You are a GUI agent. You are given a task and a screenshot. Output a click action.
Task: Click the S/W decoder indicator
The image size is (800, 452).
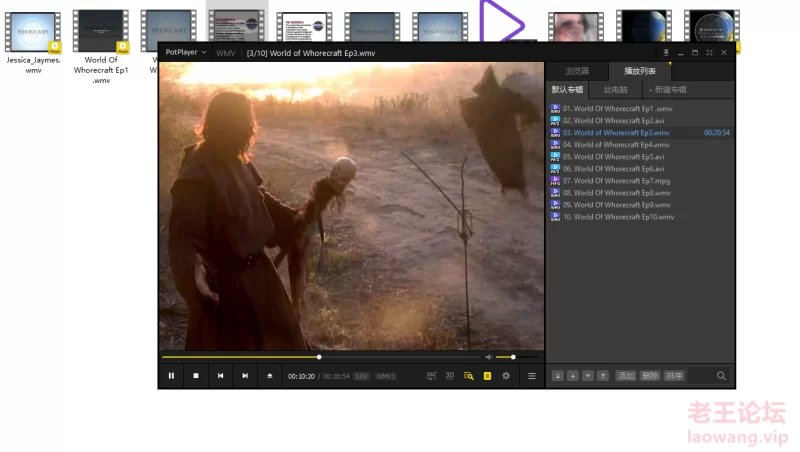pos(361,376)
